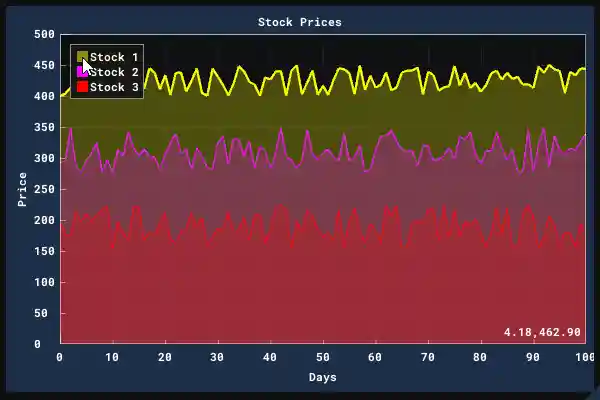This screenshot has height=400, width=600.
Task: Click the Stock 2 magenta legend swatch
Action: (82, 72)
